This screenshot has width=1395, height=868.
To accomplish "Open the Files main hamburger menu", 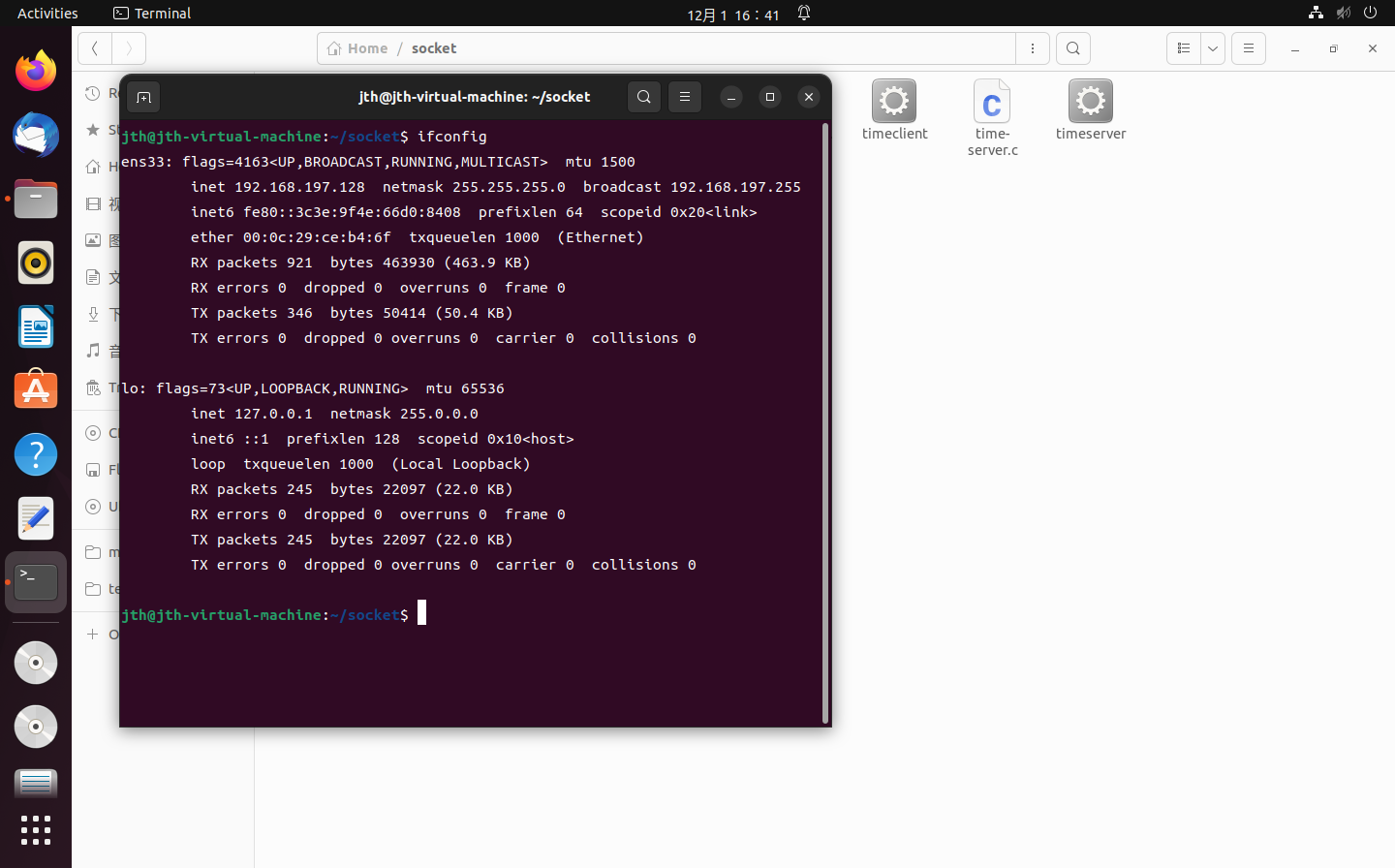I will point(1249,48).
